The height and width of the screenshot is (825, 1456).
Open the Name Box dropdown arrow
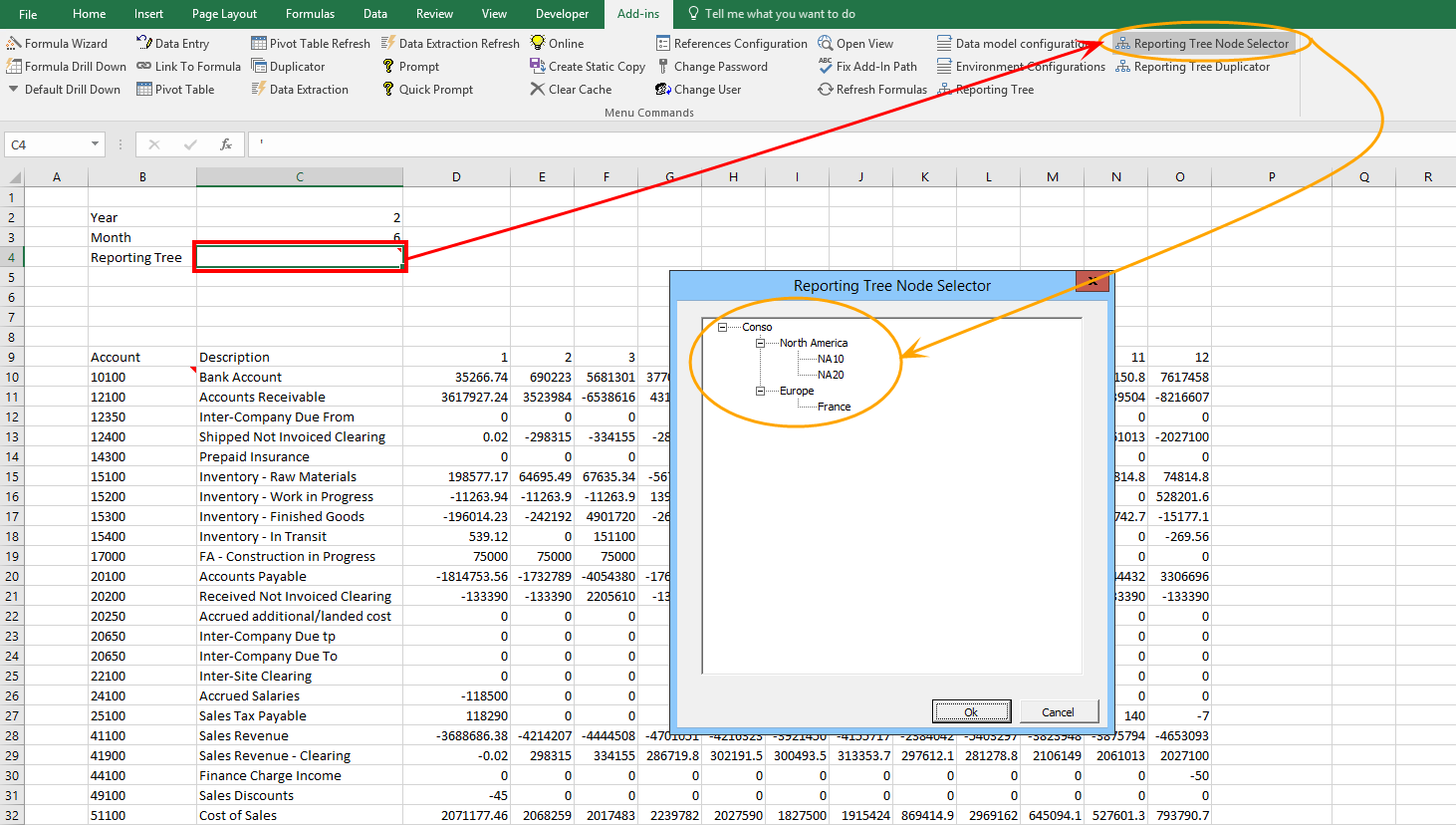[96, 144]
